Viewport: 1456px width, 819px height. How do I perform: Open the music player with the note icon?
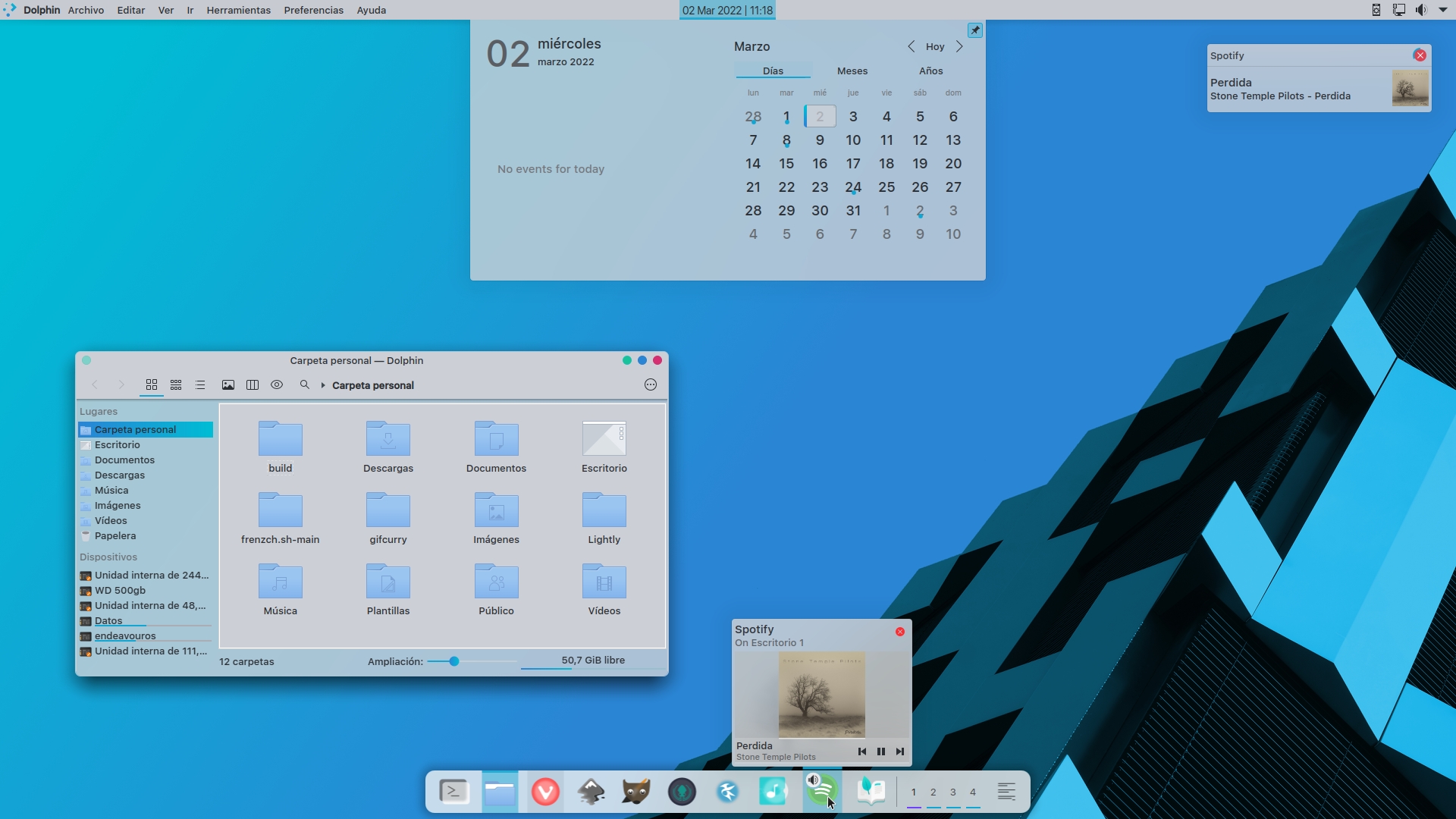(773, 792)
